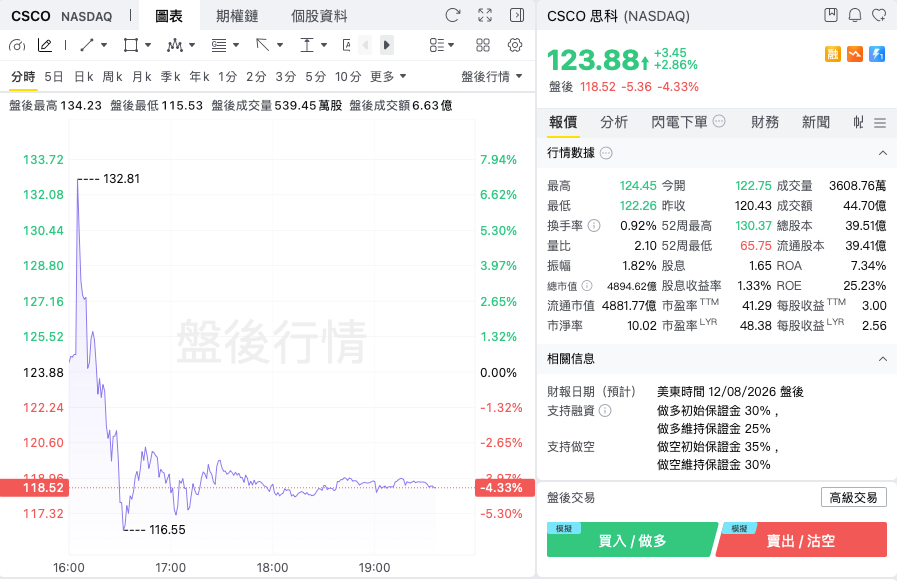
Task: Open the multi-chart grid layout icon
Action: pyautogui.click(x=483, y=45)
